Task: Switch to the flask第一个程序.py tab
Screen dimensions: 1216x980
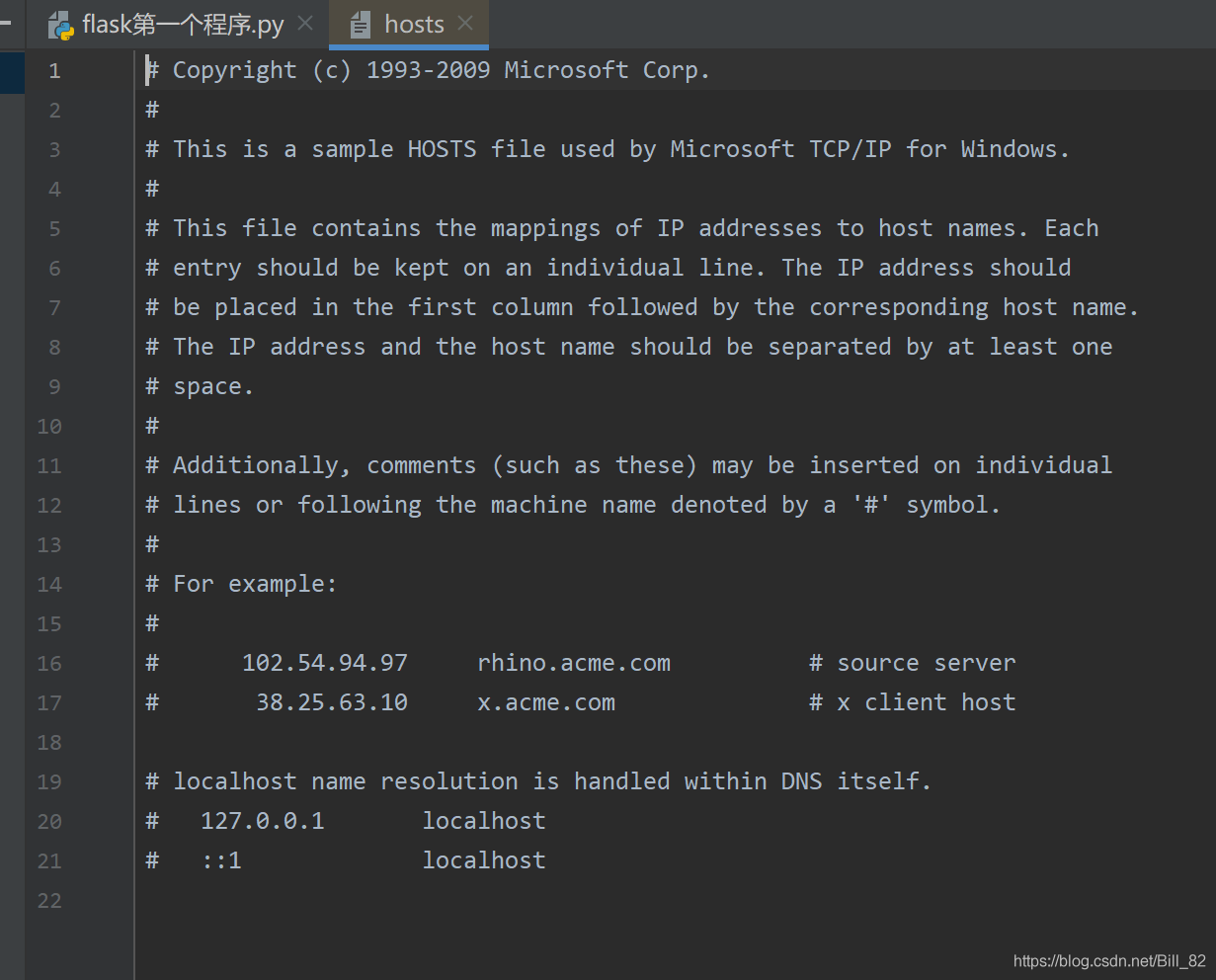Action: point(183,25)
